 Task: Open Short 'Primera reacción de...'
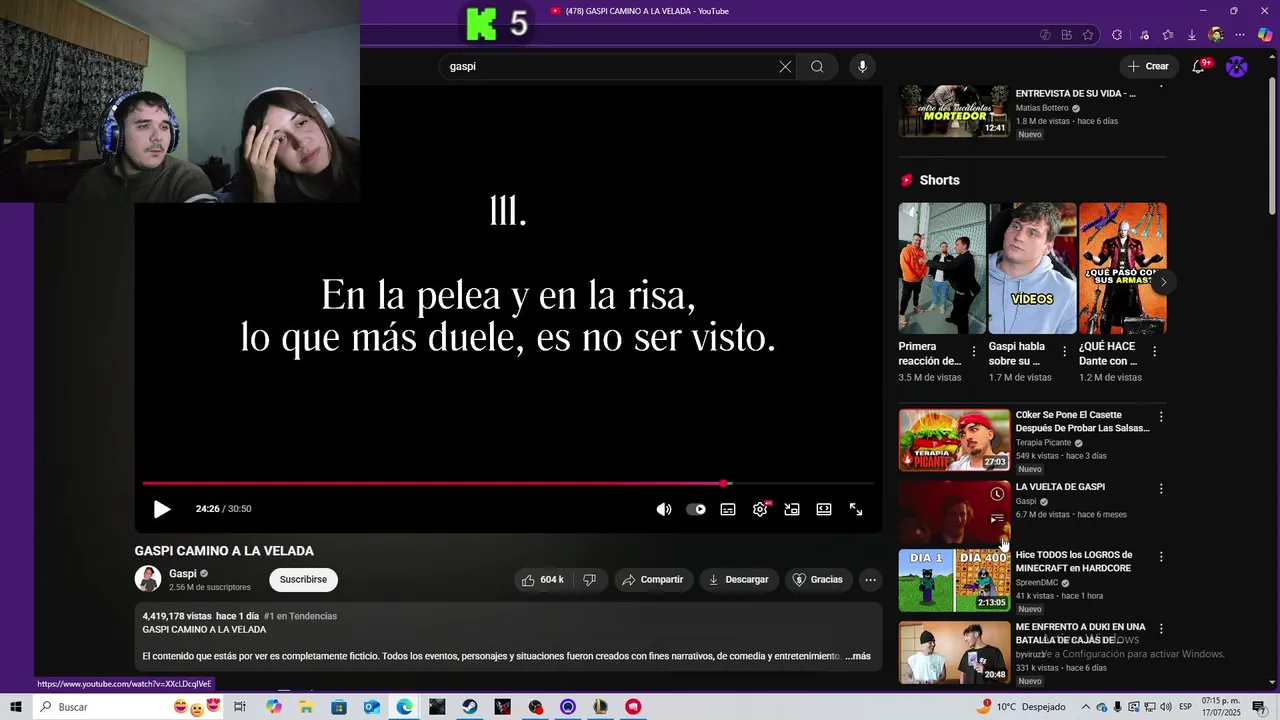tap(942, 268)
